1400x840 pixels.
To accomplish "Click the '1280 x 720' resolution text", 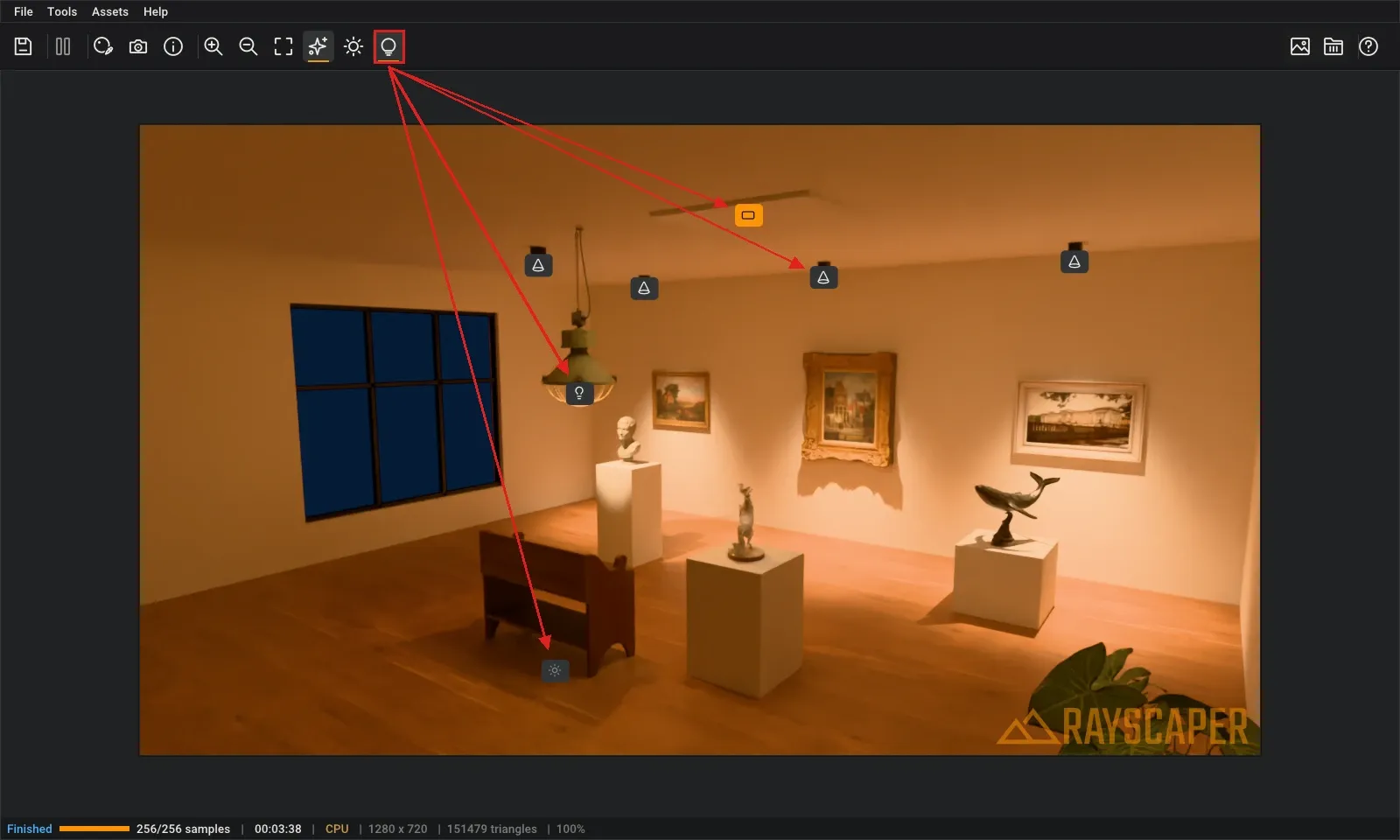I will click(397, 829).
